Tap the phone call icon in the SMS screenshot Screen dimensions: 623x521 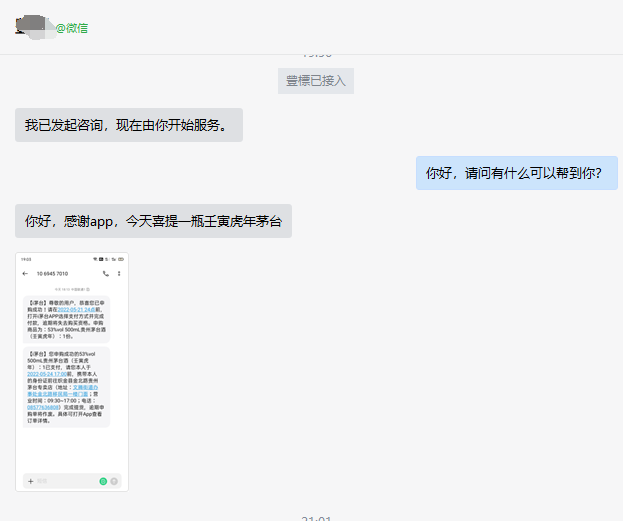pos(106,273)
